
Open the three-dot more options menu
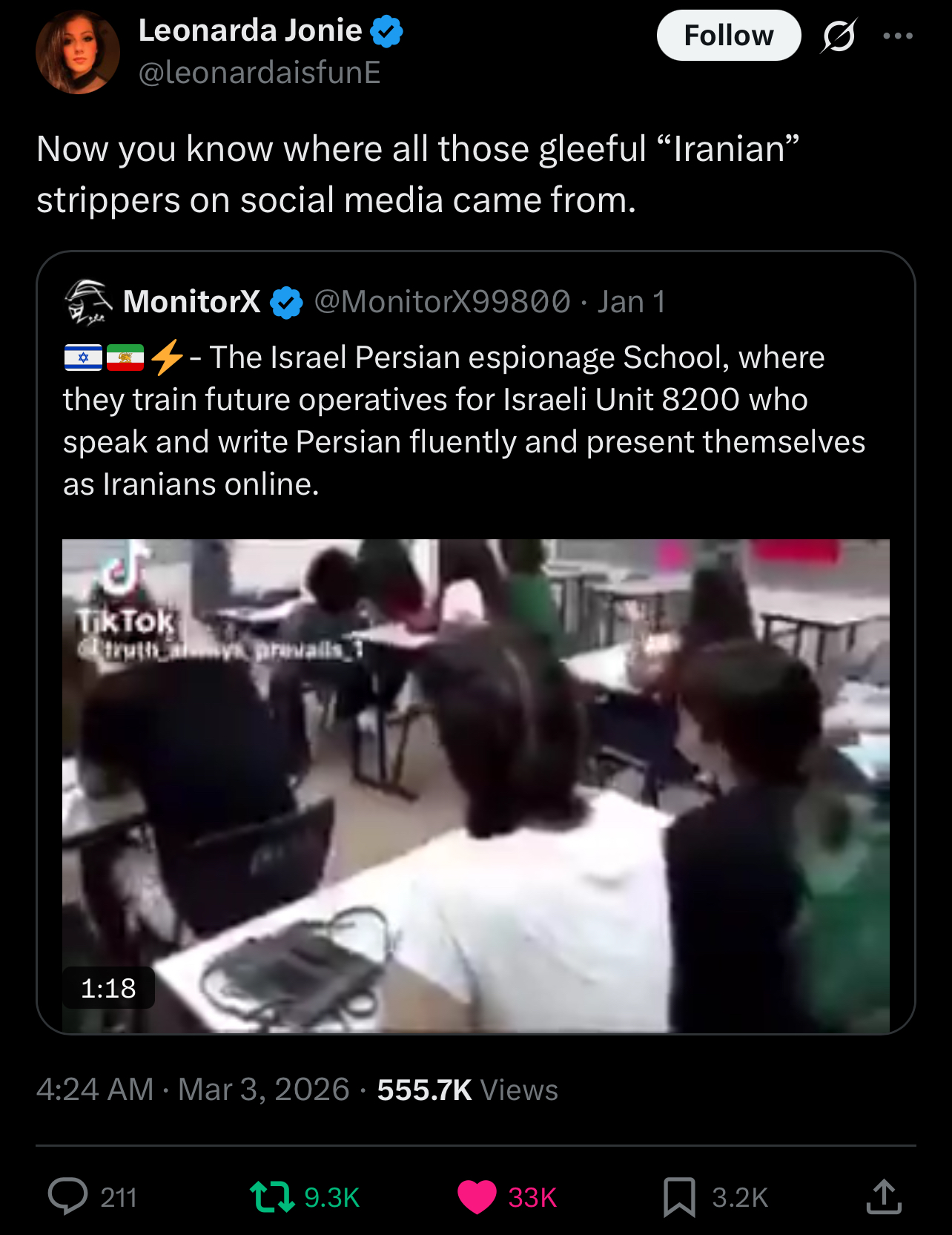tap(898, 36)
